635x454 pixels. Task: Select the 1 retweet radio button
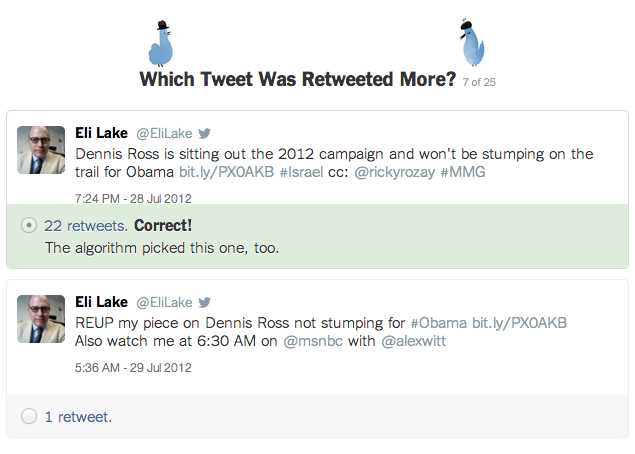(29, 416)
